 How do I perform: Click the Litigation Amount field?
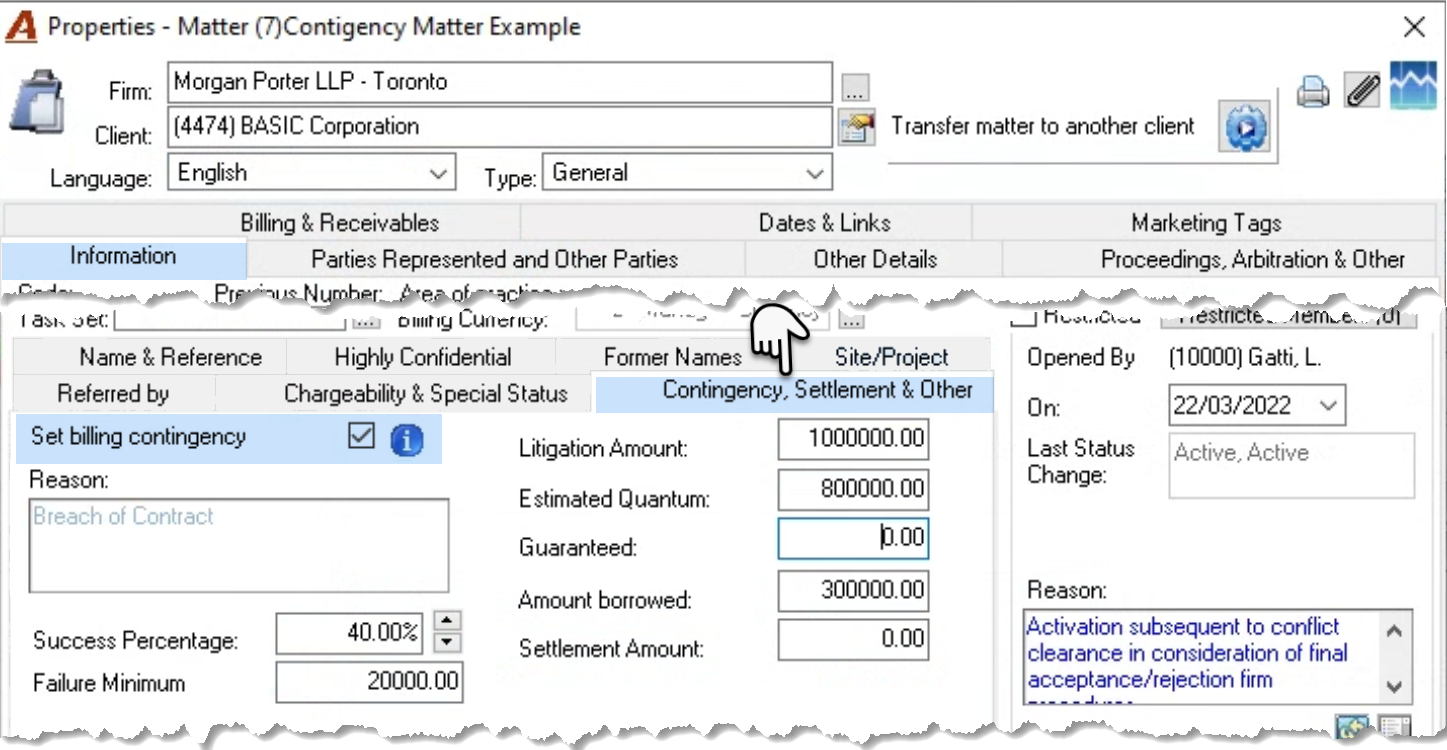[853, 439]
